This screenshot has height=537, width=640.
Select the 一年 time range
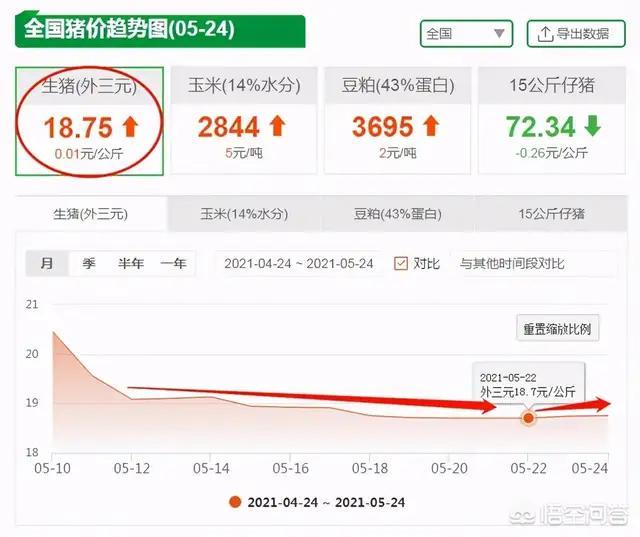tap(173, 263)
